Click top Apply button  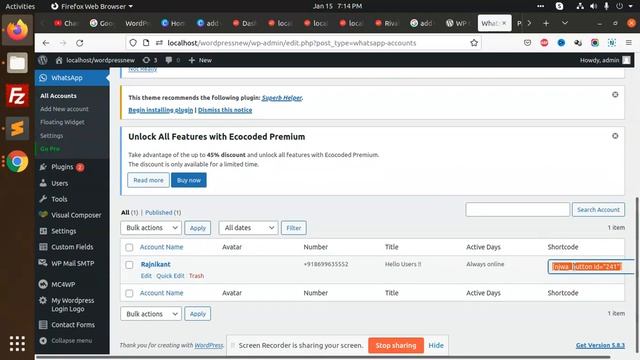(x=198, y=228)
